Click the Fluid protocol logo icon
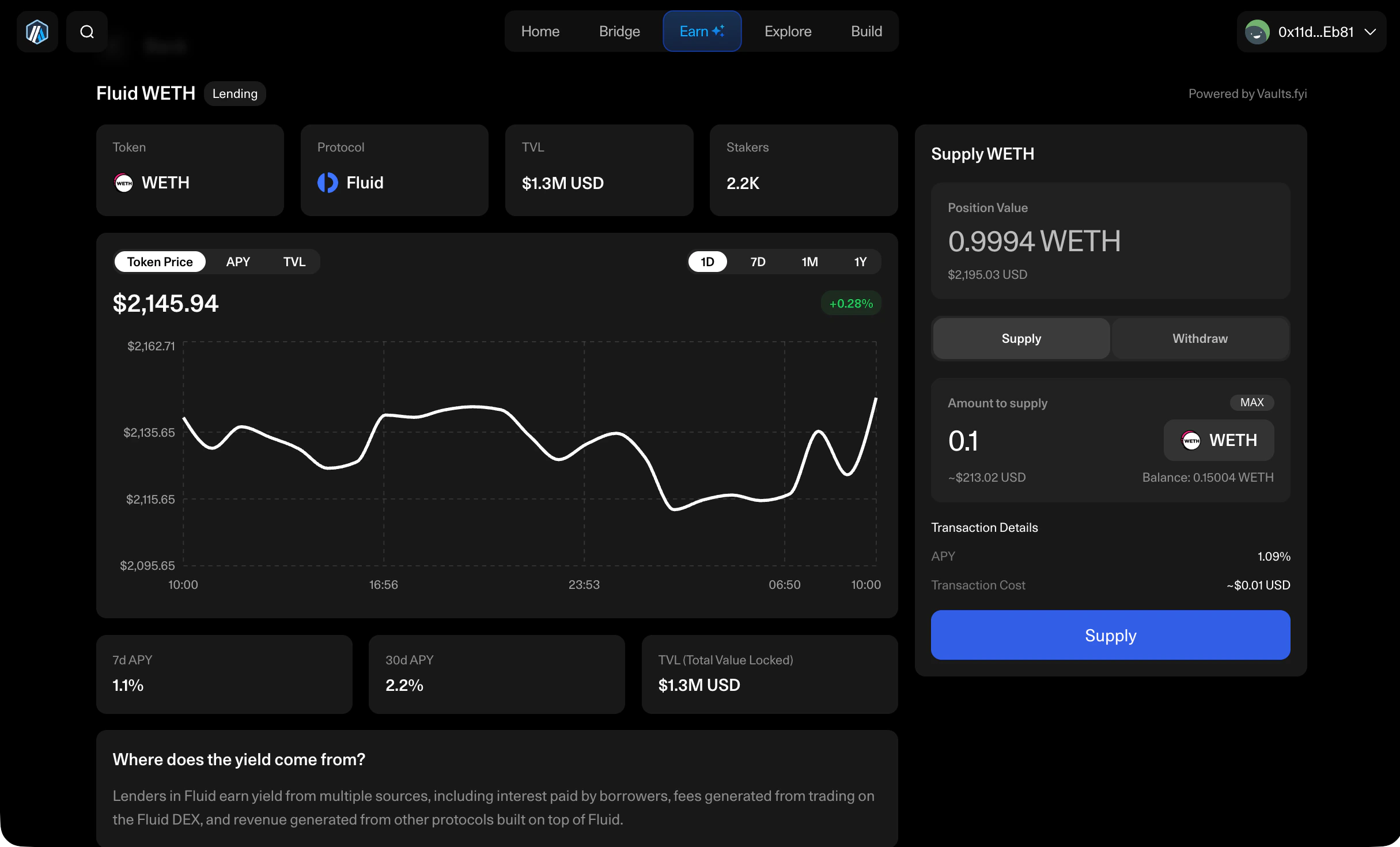Image resolution: width=1400 pixels, height=847 pixels. [328, 183]
